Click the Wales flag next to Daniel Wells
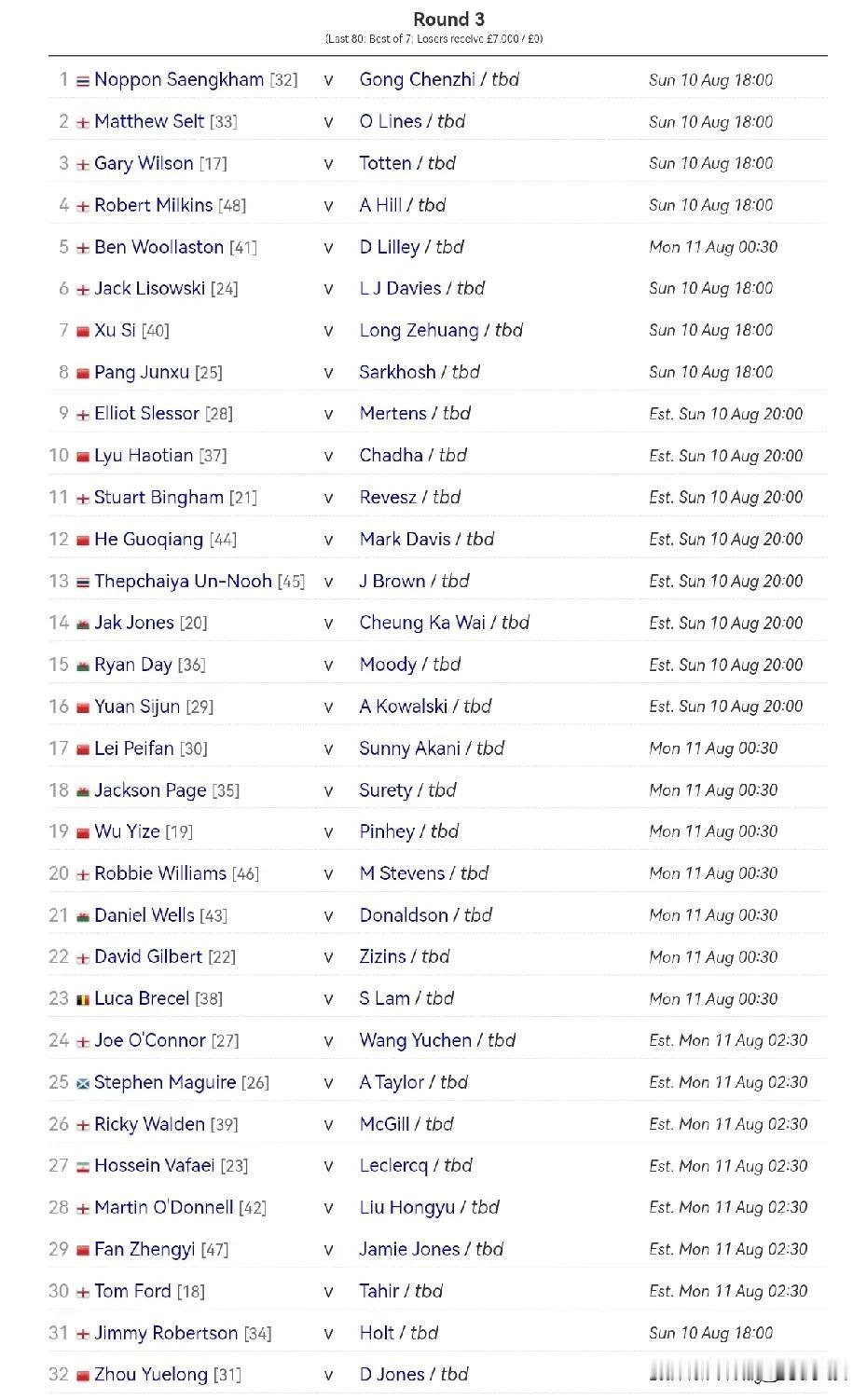Screen dimensions: 867x1400 (83, 916)
